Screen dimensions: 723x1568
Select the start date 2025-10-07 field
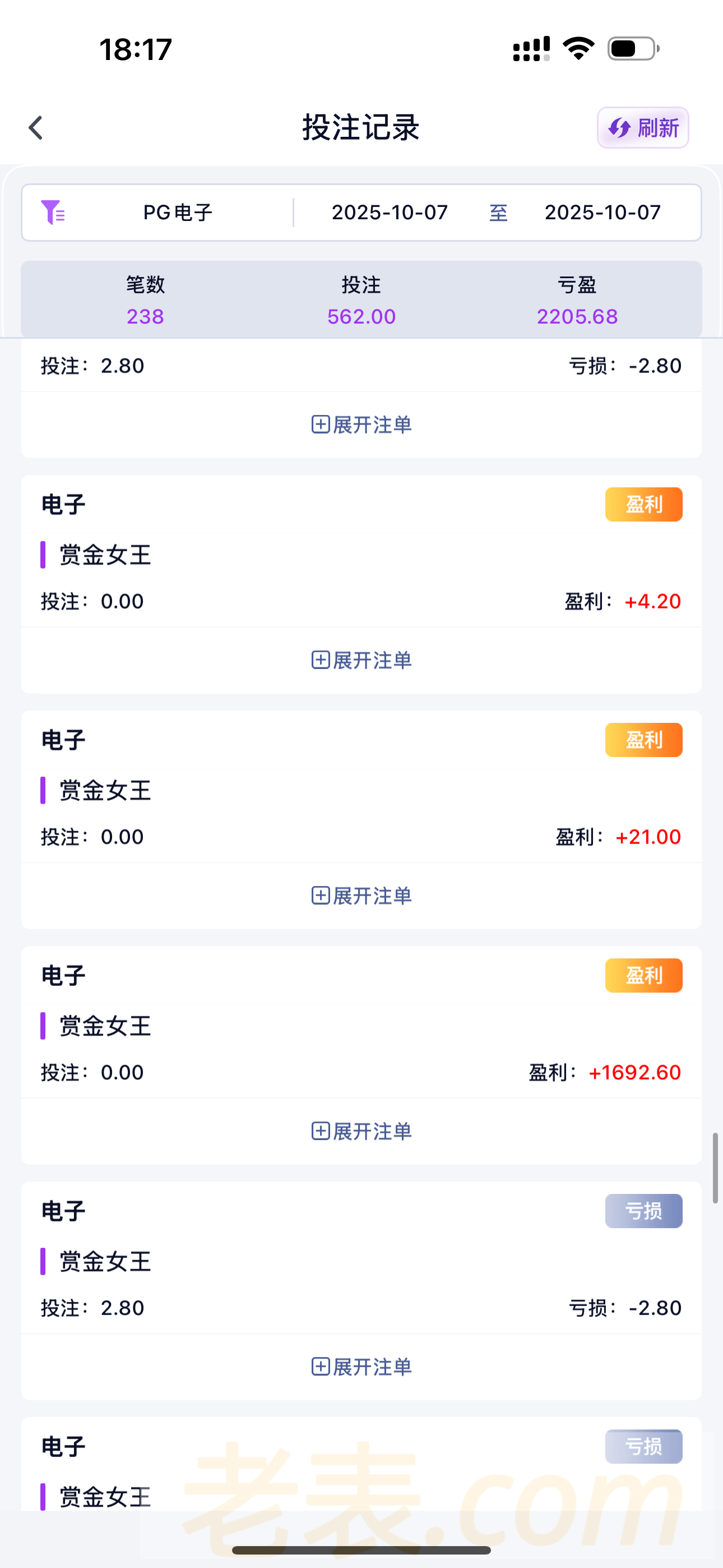click(390, 213)
